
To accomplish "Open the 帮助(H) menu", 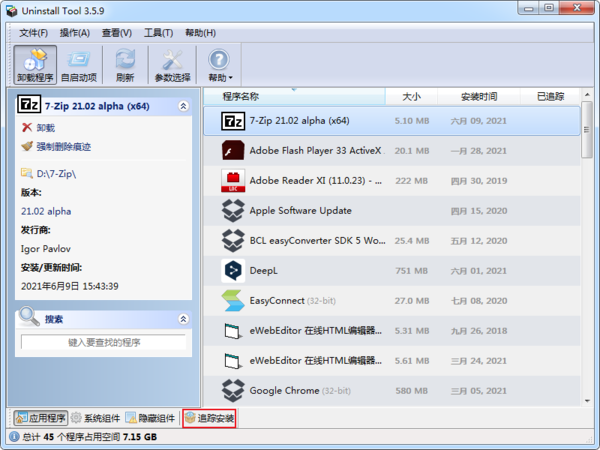I will [x=201, y=33].
